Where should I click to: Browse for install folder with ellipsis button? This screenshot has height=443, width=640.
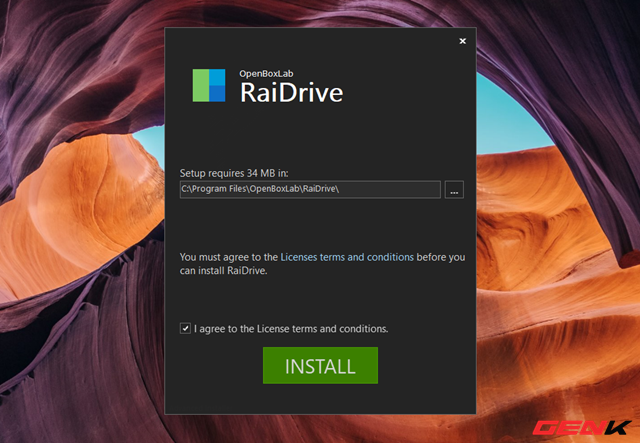[x=454, y=189]
